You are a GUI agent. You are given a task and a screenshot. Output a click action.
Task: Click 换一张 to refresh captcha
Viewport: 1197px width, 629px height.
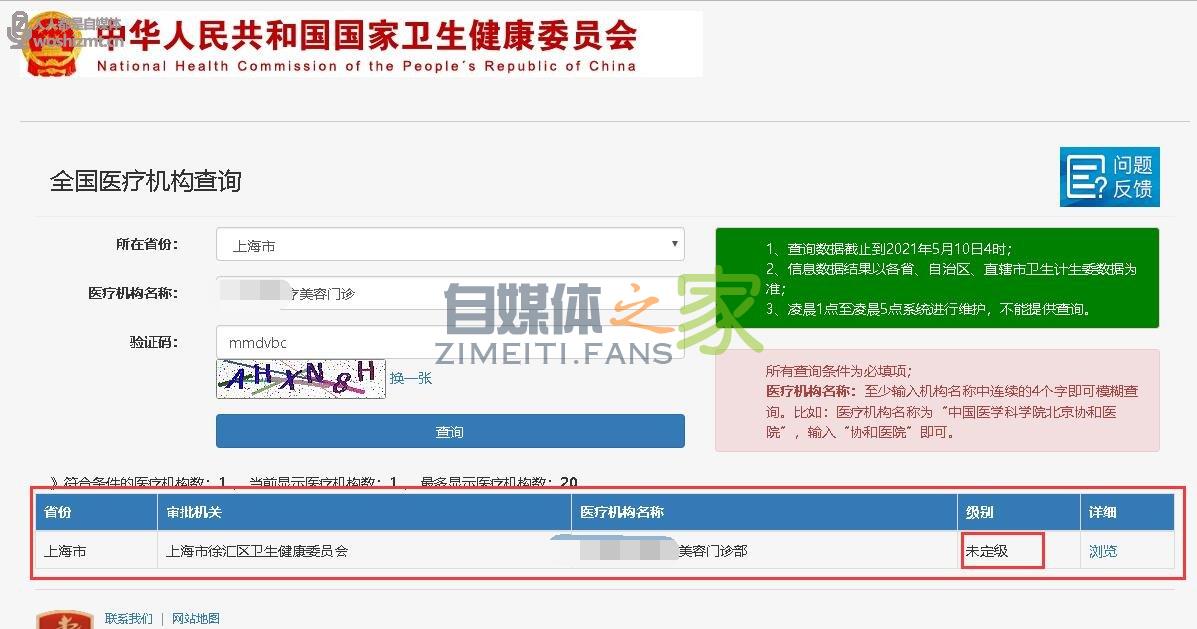[x=411, y=378]
